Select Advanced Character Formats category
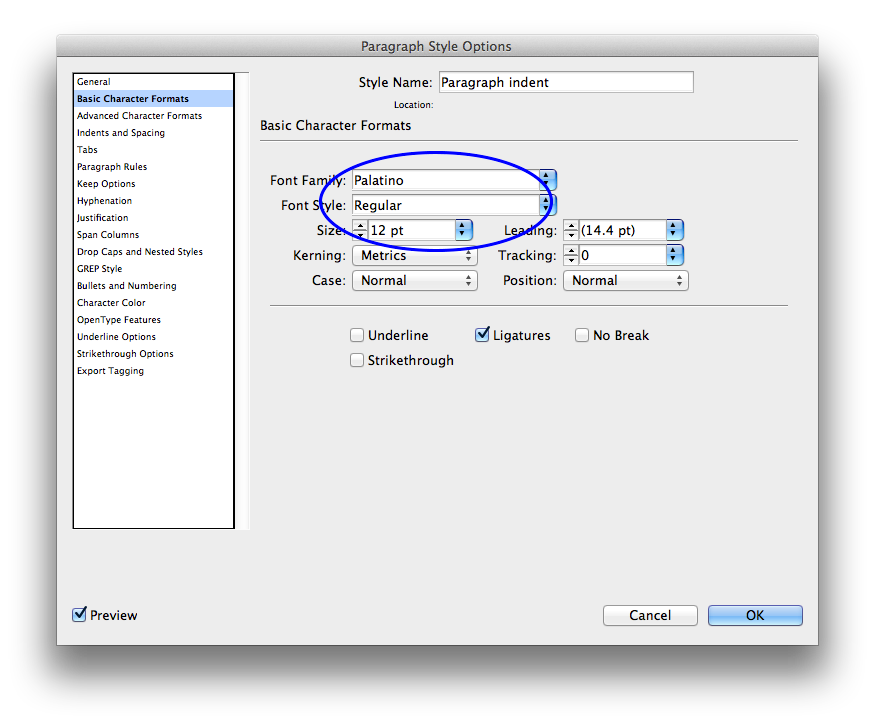 click(x=153, y=116)
